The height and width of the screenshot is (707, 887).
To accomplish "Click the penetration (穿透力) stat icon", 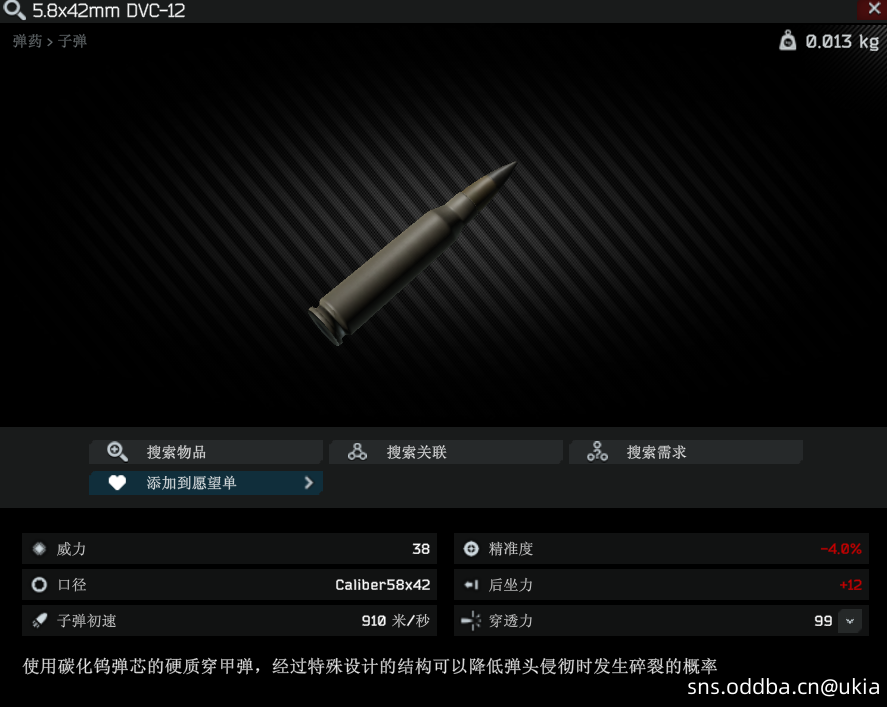I will coord(471,621).
